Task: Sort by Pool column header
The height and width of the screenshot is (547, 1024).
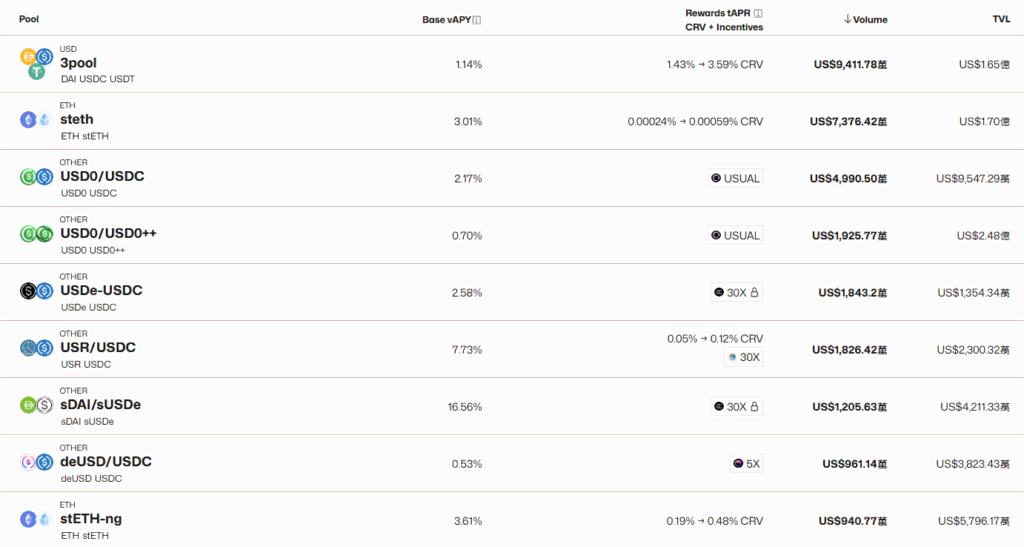Action: point(29,20)
